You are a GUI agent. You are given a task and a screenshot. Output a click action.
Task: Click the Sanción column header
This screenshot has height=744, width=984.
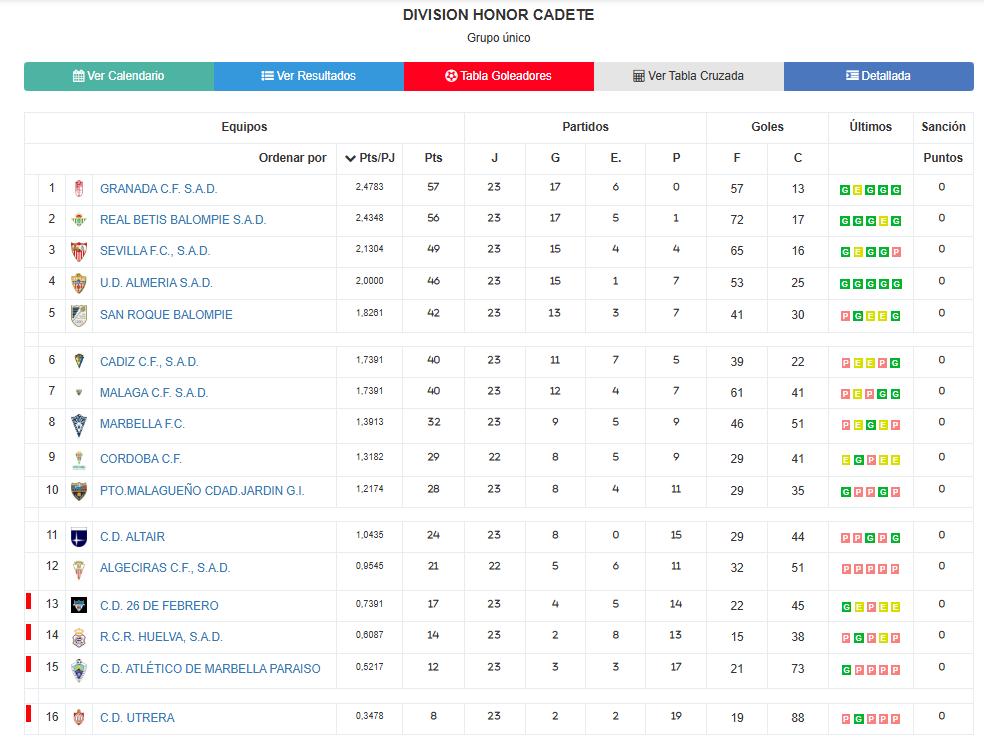(943, 127)
